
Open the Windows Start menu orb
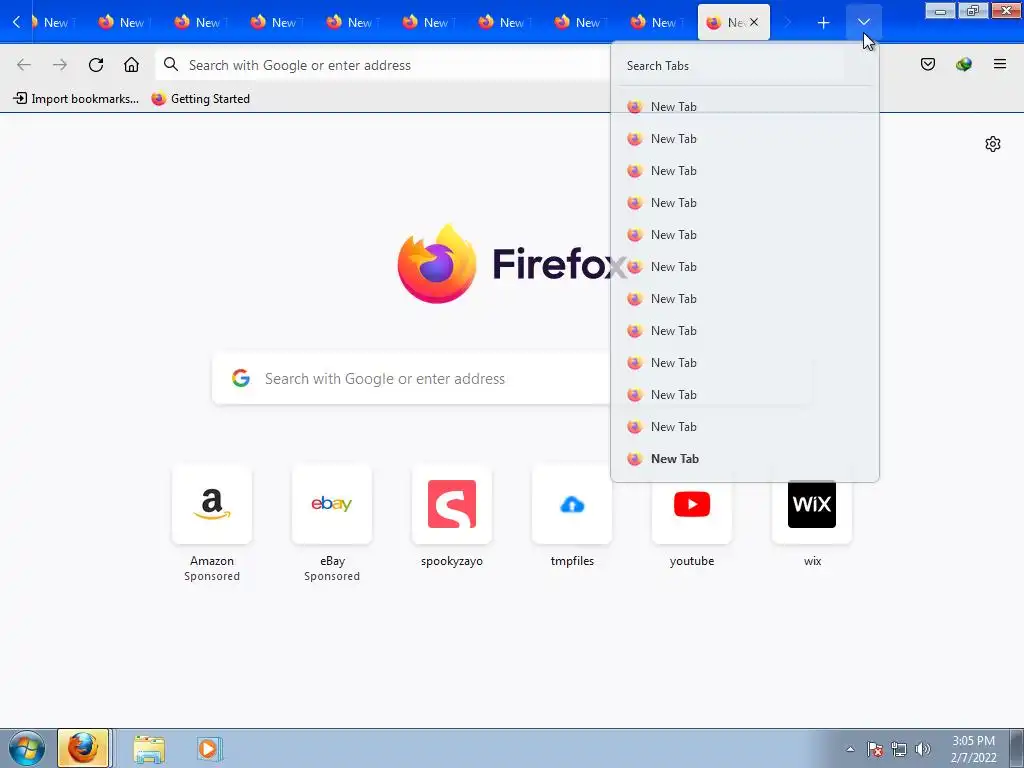27,748
